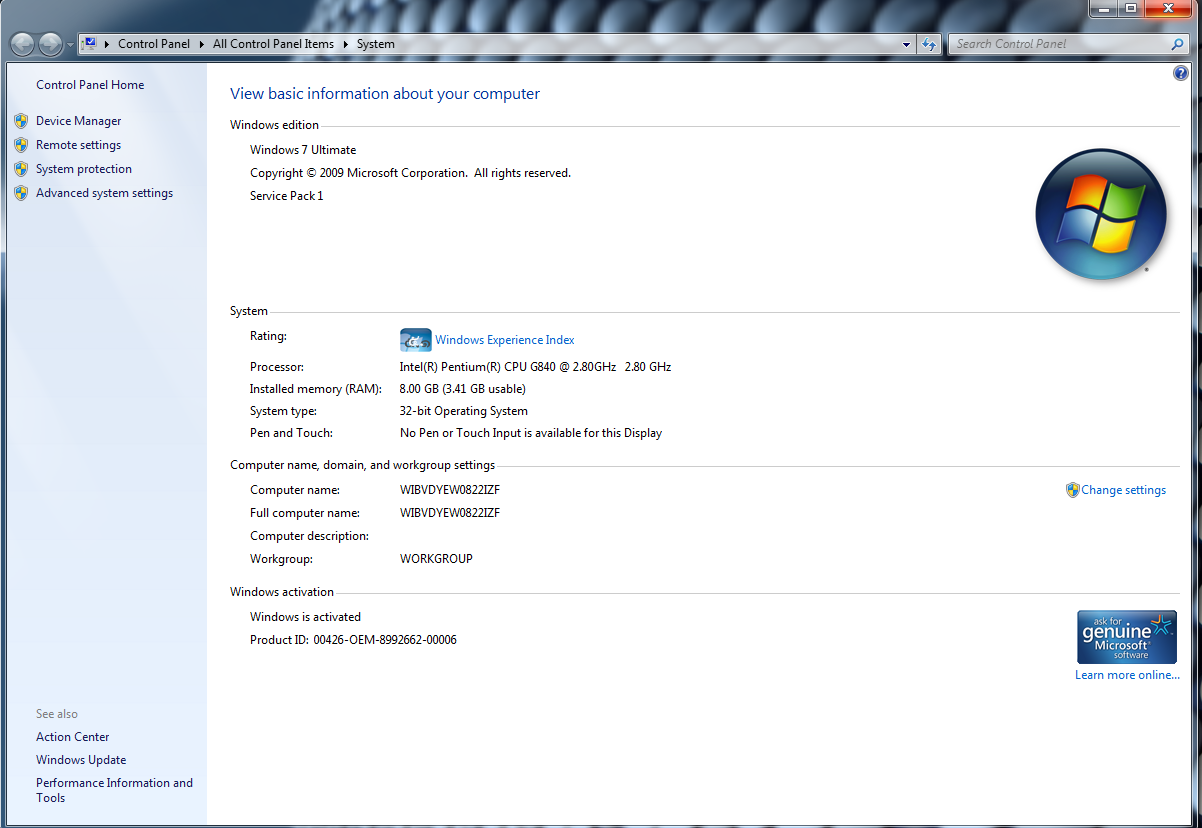This screenshot has height=828, width=1202.
Task: Expand the arrow after All Control Panel Items
Action: [346, 44]
